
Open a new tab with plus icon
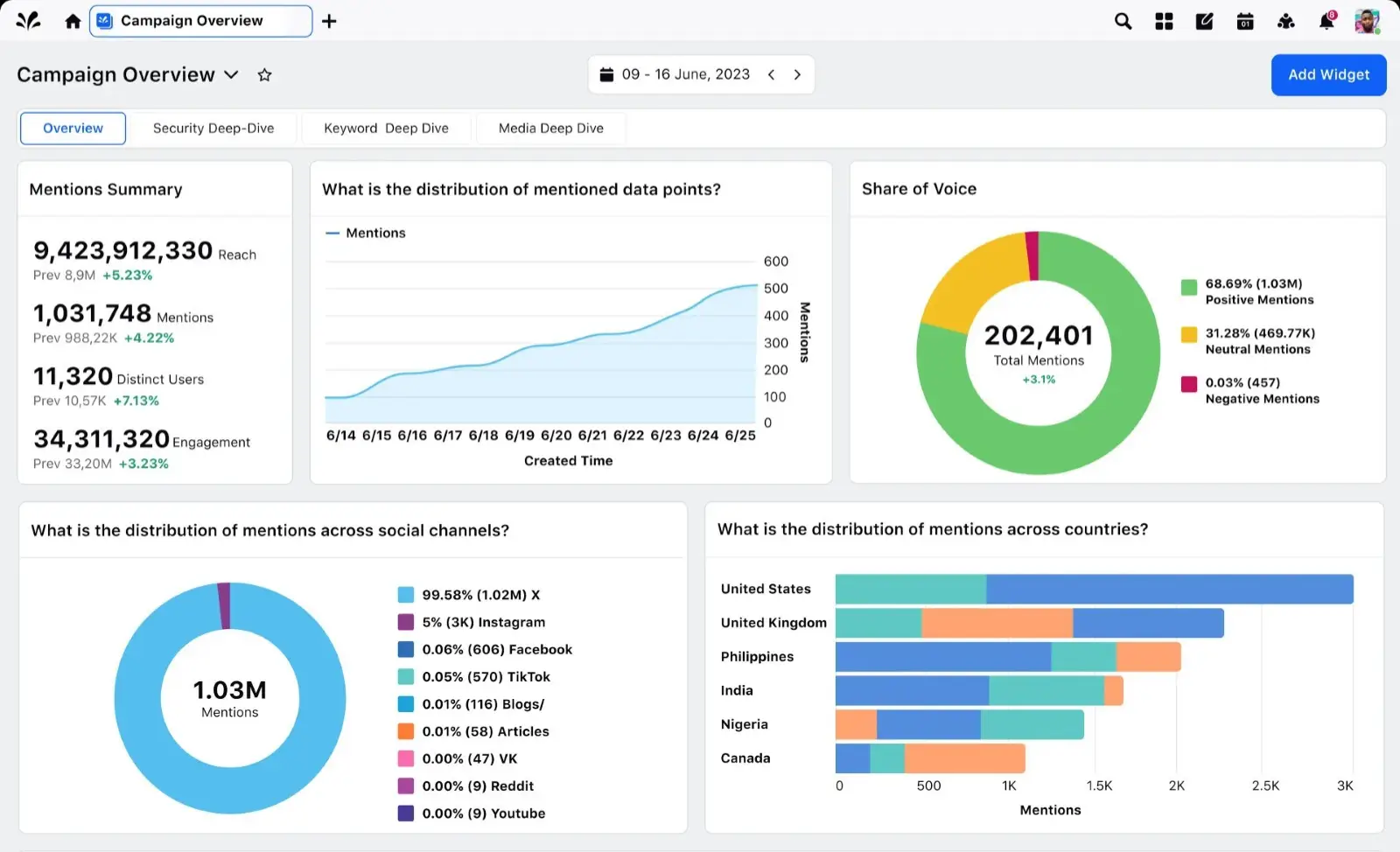click(329, 21)
